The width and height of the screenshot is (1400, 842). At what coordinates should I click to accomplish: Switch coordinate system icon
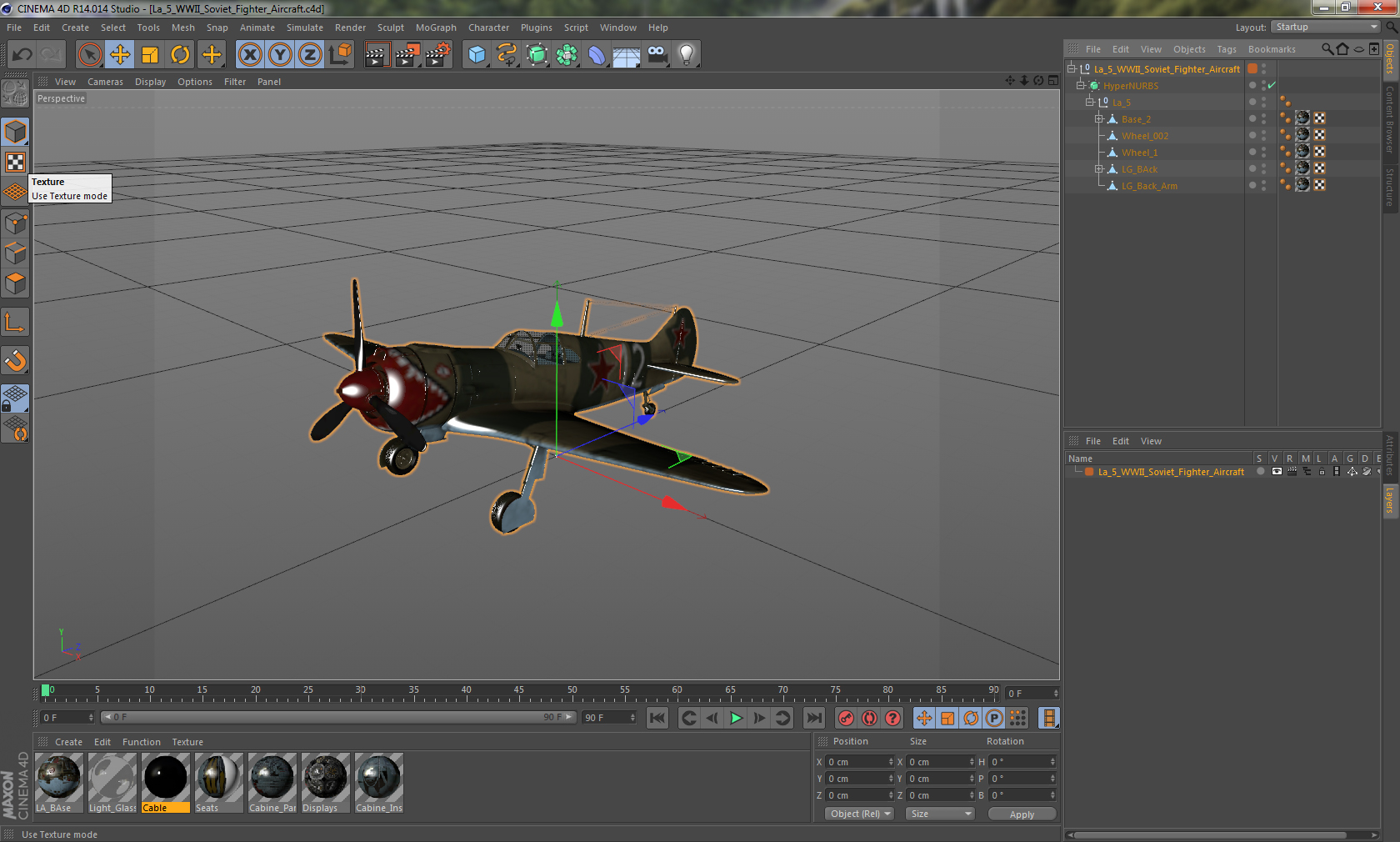(x=340, y=55)
